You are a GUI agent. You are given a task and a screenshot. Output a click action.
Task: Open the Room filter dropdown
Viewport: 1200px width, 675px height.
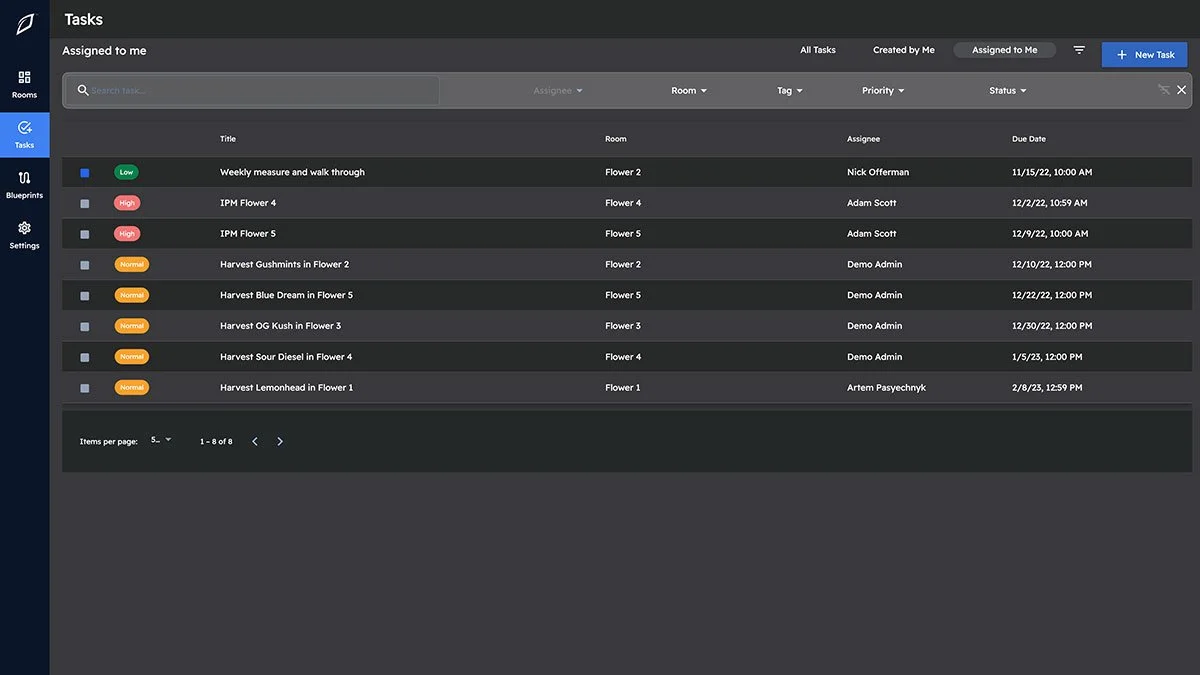pos(689,89)
